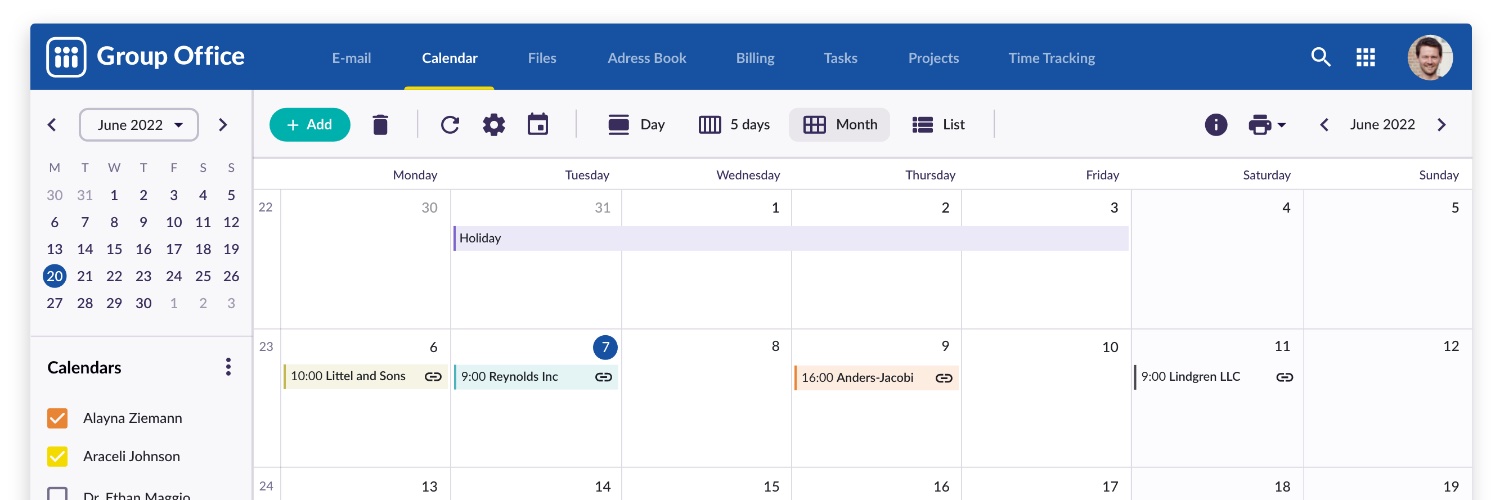1500x500 pixels.
Task: Click week number 23
Action: click(266, 347)
